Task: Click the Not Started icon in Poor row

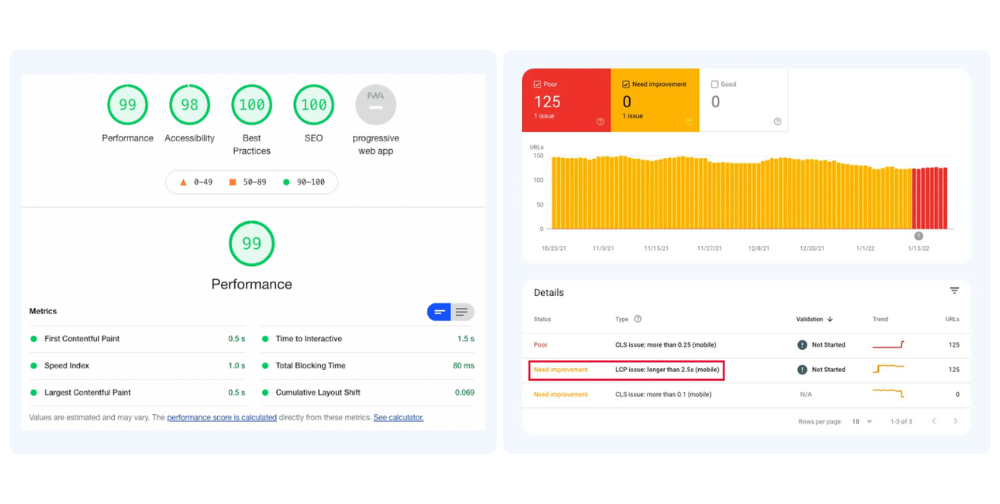Action: [802, 345]
